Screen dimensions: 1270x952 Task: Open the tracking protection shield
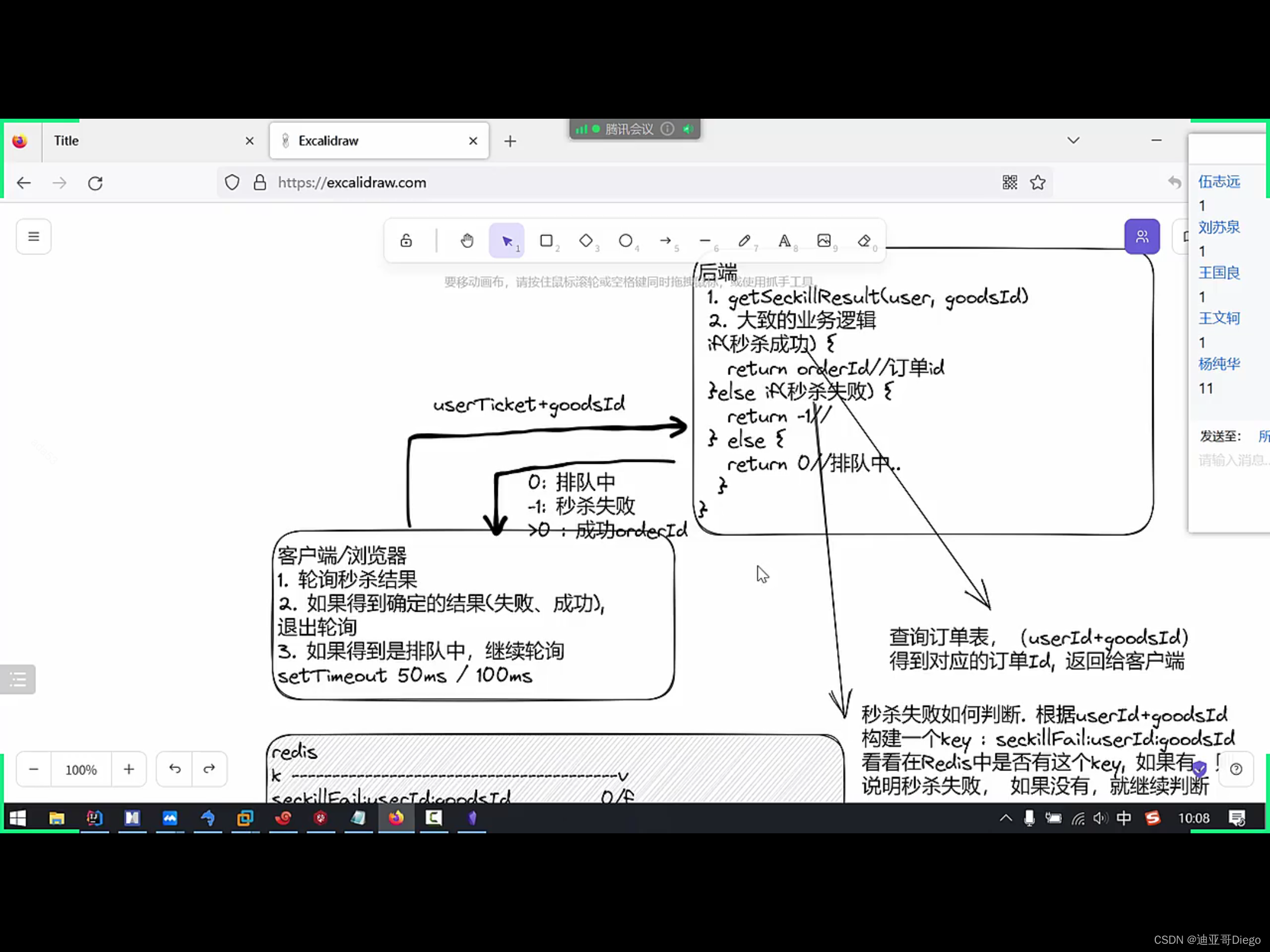(232, 183)
